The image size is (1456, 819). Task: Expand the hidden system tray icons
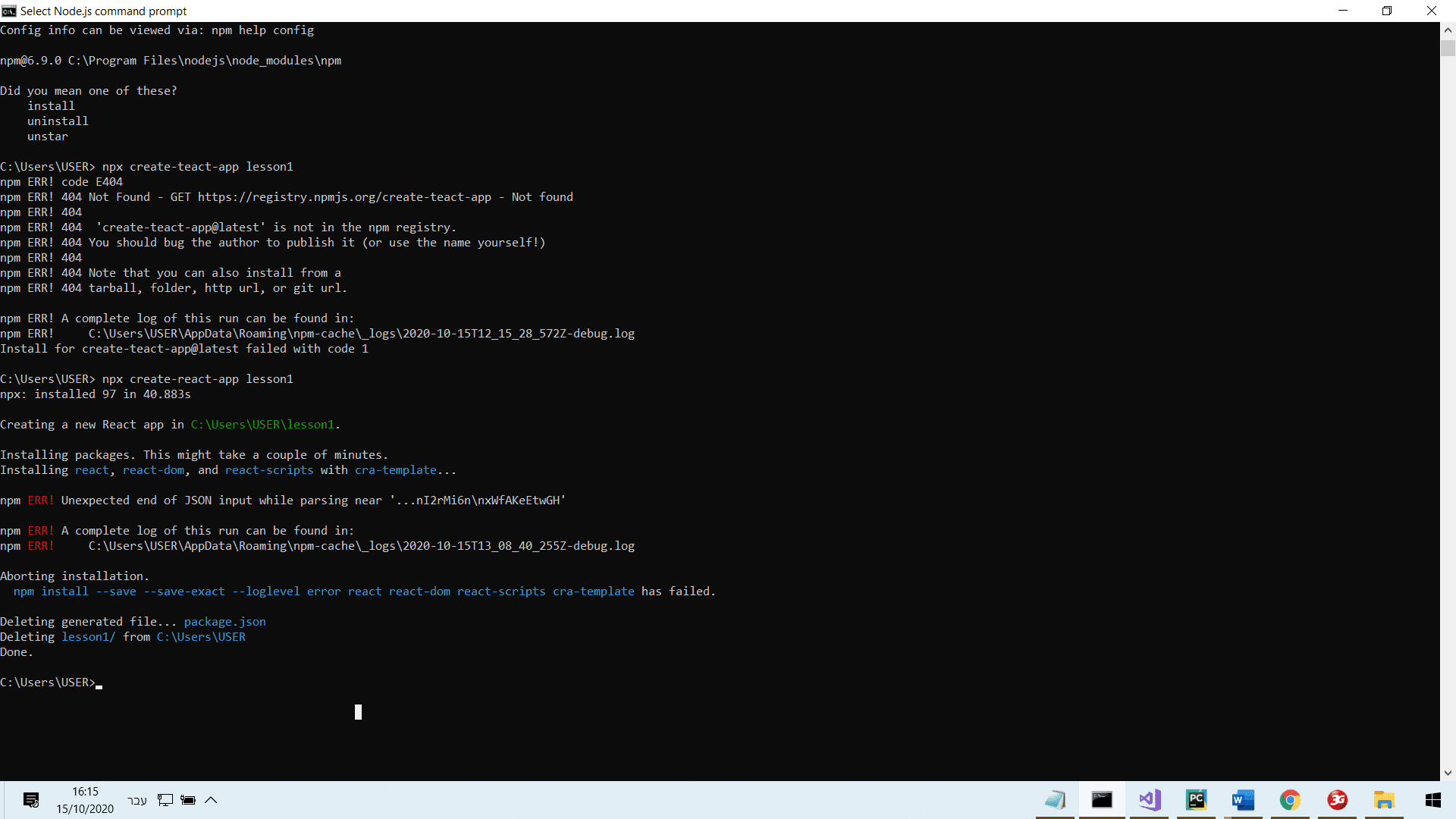(x=211, y=800)
